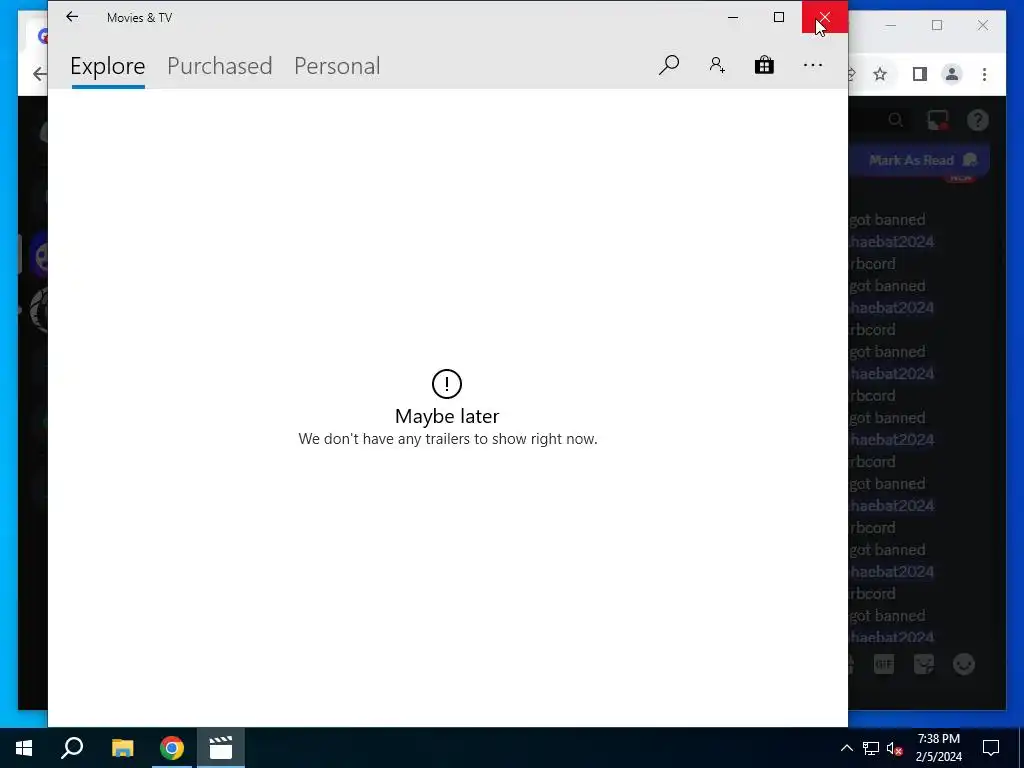
Task: Toggle Chrome side panel icon
Action: pos(920,74)
